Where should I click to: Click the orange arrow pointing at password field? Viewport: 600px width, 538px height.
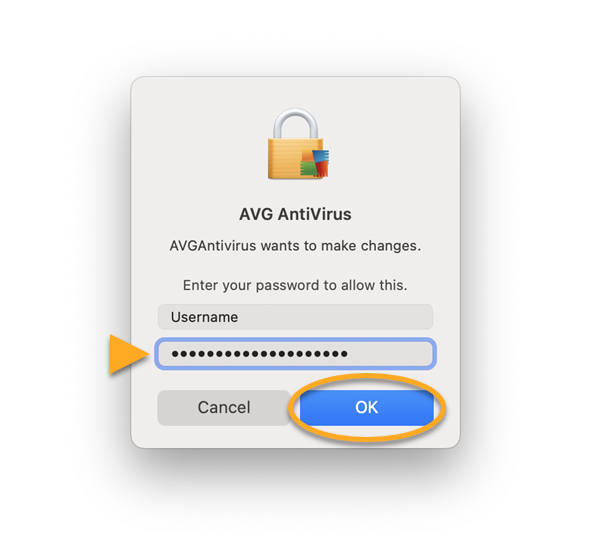click(129, 354)
